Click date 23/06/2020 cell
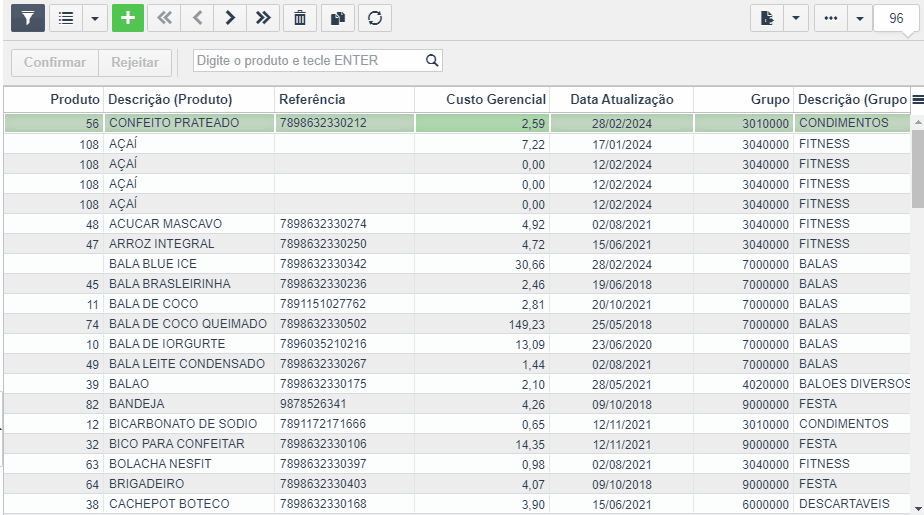Image resolution: width=924 pixels, height=515 pixels. (622, 344)
